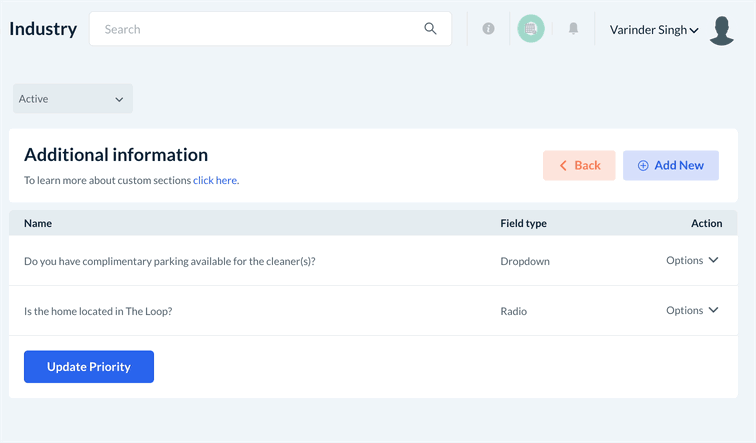Expand Options for the parking question

point(692,261)
